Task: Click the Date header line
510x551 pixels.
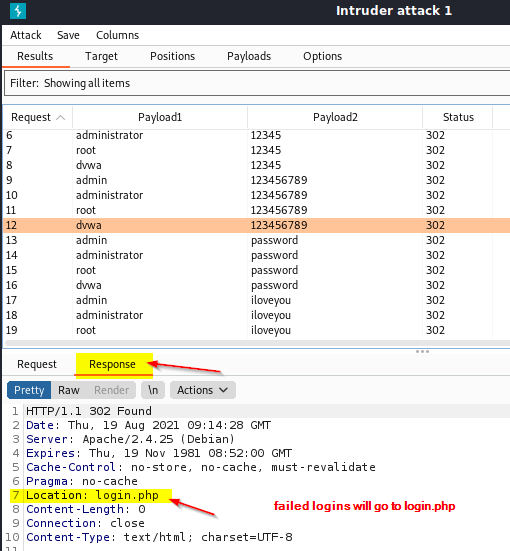Action: [148, 425]
